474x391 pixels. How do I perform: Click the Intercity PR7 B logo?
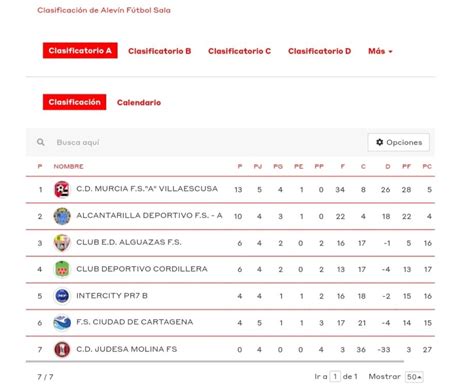[x=62, y=296]
